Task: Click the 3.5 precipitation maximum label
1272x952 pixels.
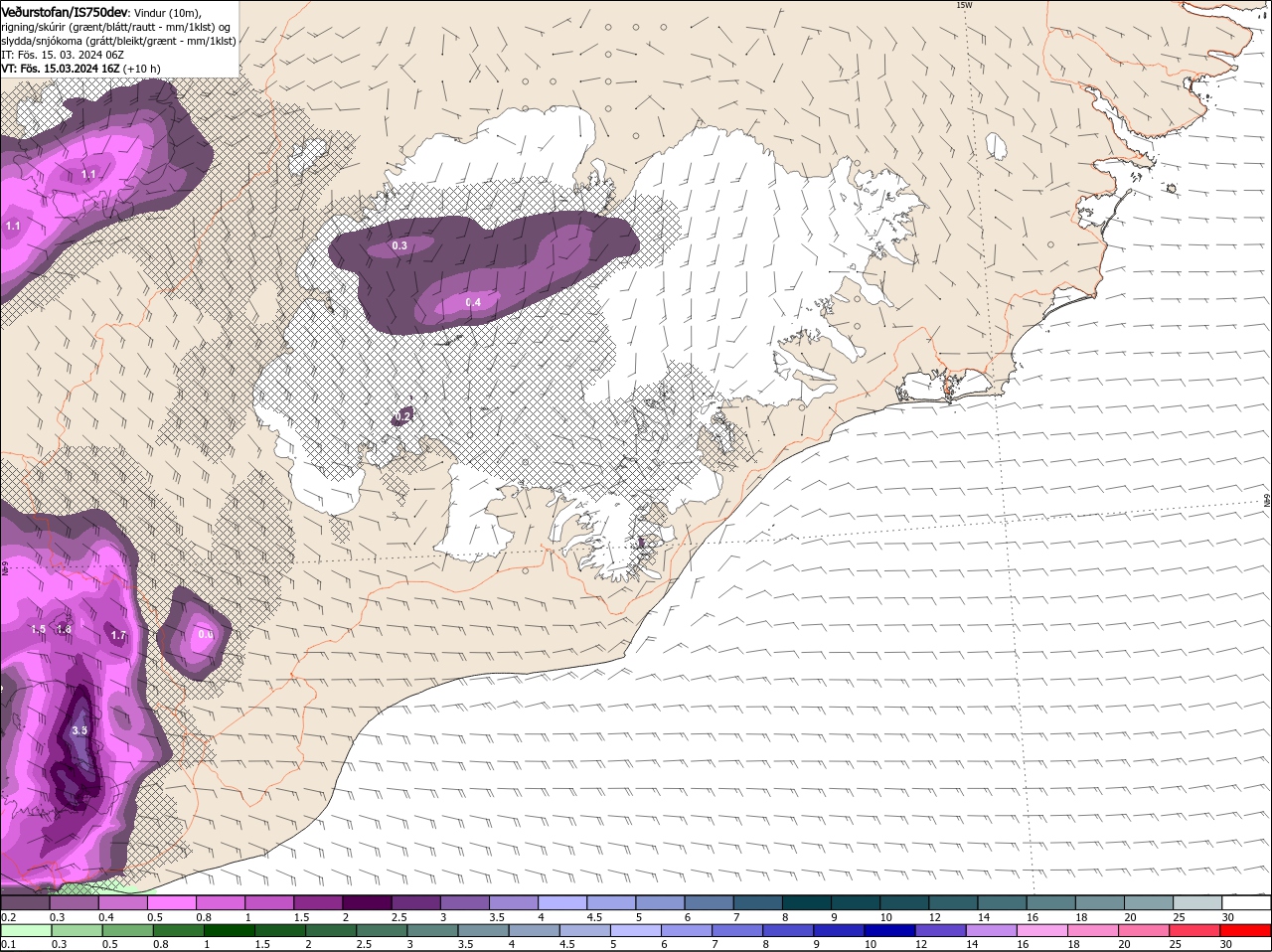Action: click(x=80, y=730)
